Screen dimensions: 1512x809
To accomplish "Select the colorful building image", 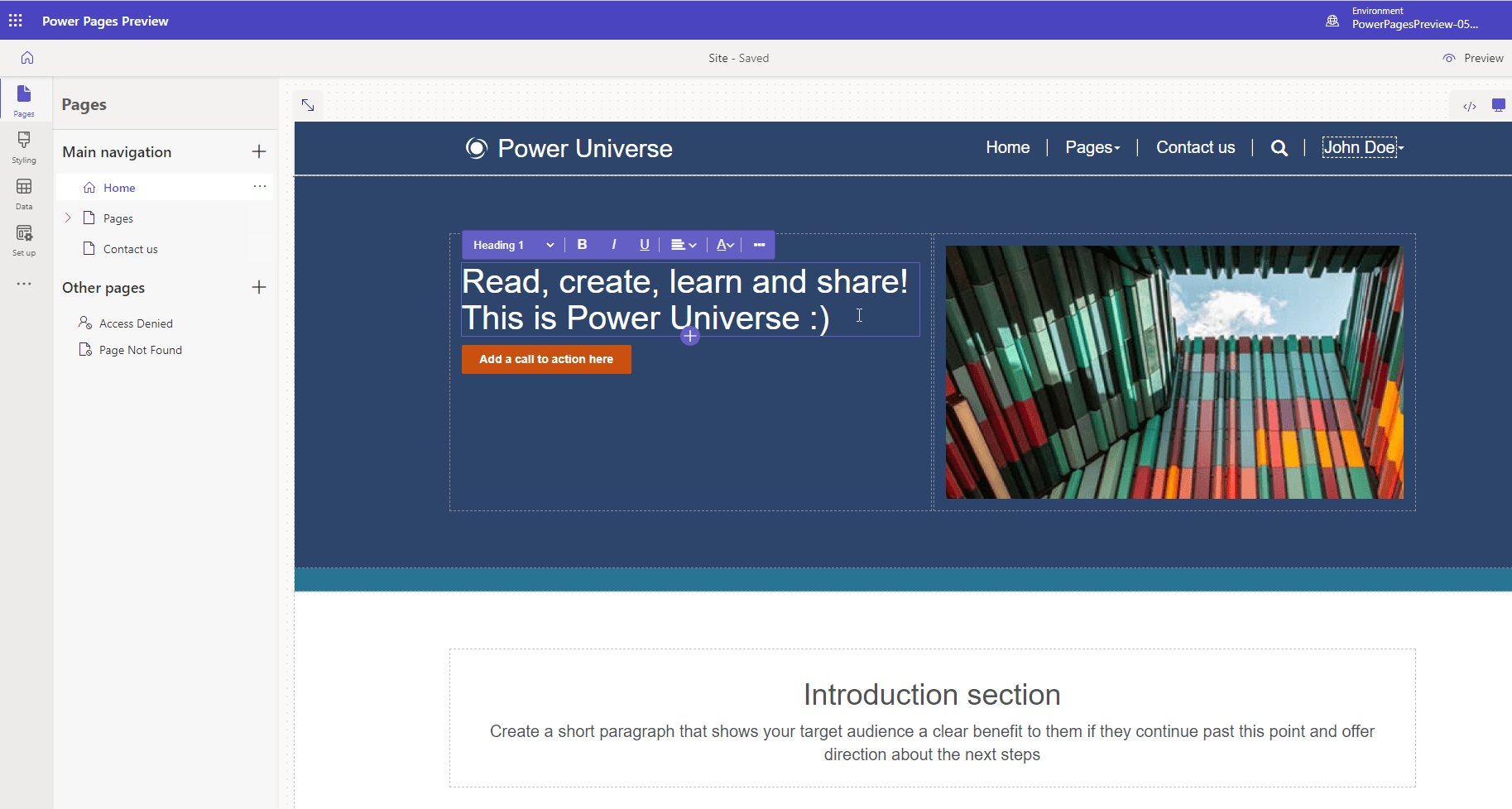I will [1174, 372].
